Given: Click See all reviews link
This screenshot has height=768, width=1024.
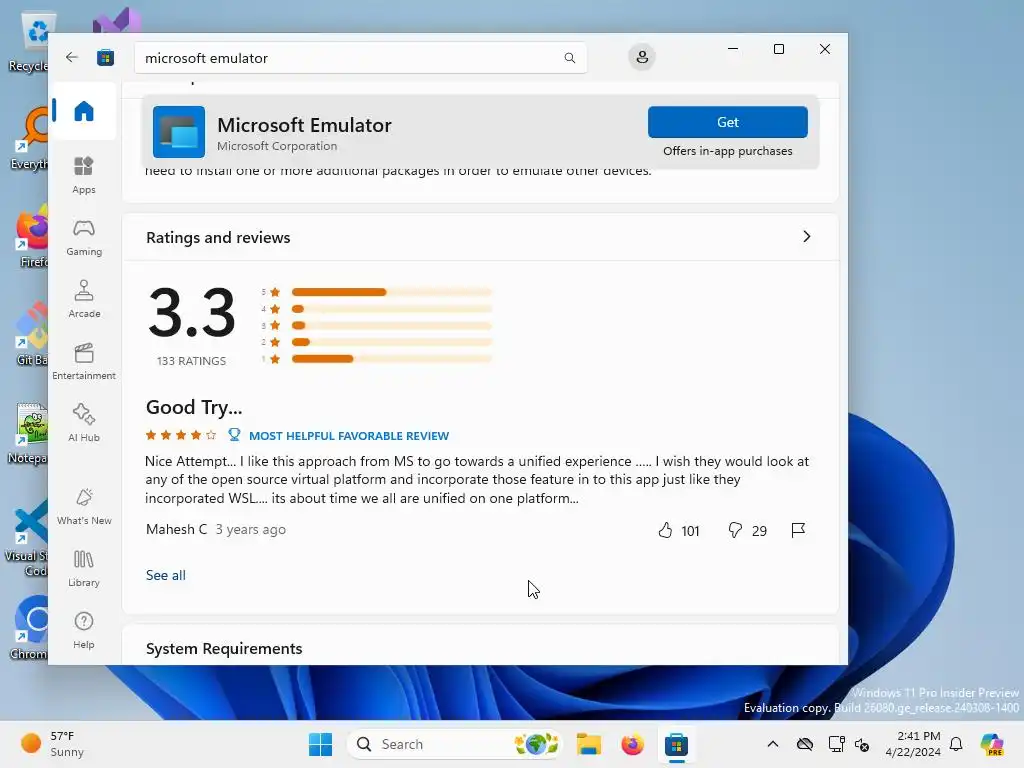Looking at the screenshot, I should click(x=165, y=575).
